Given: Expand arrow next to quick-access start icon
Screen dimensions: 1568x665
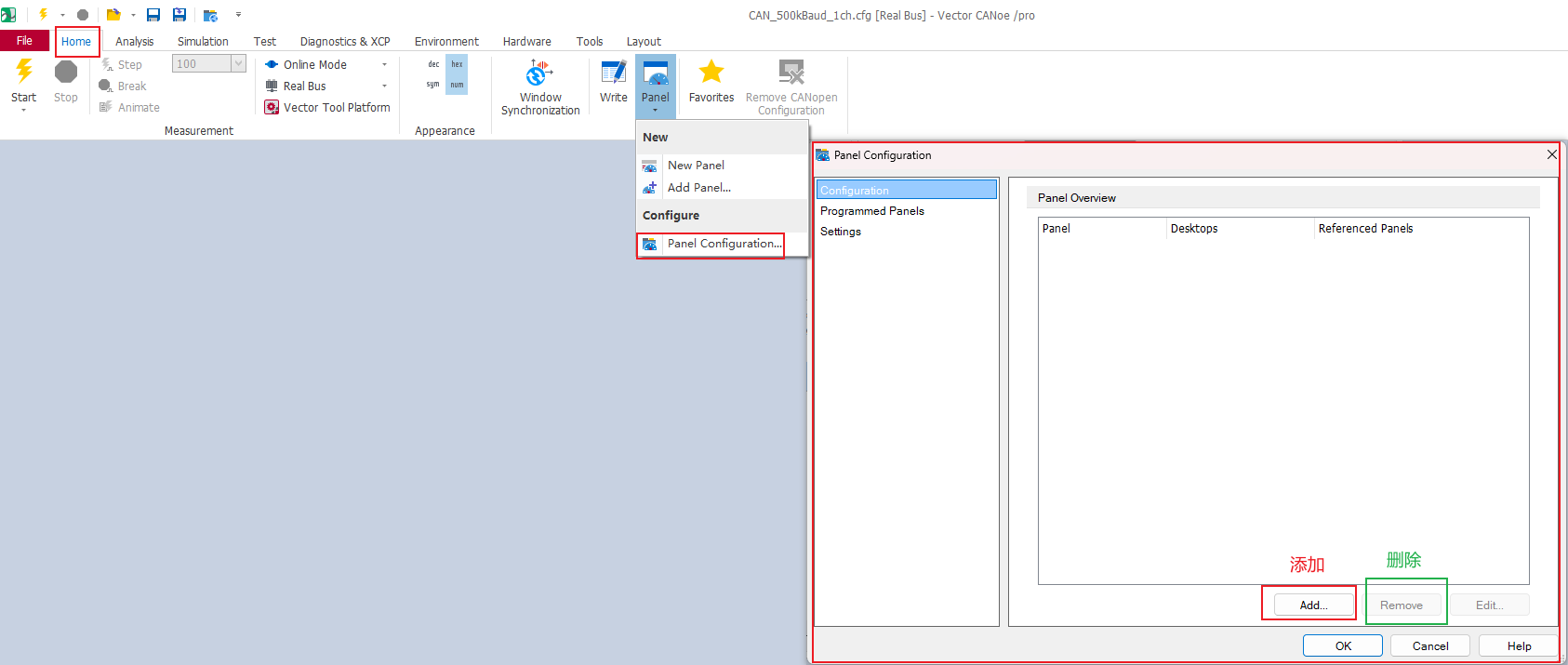Looking at the screenshot, I should click(x=62, y=15).
